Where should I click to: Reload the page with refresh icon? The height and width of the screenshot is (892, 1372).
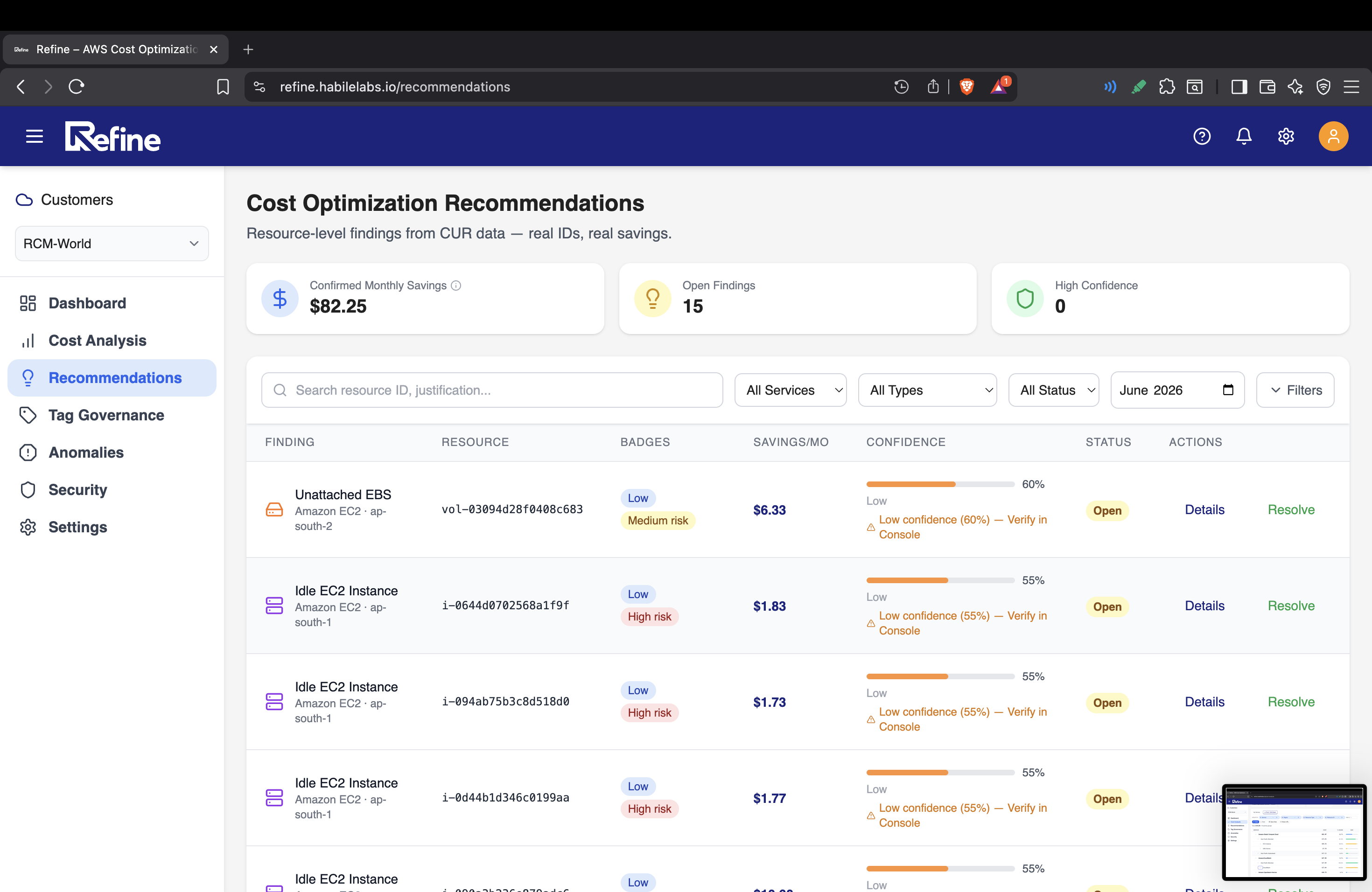click(76, 86)
